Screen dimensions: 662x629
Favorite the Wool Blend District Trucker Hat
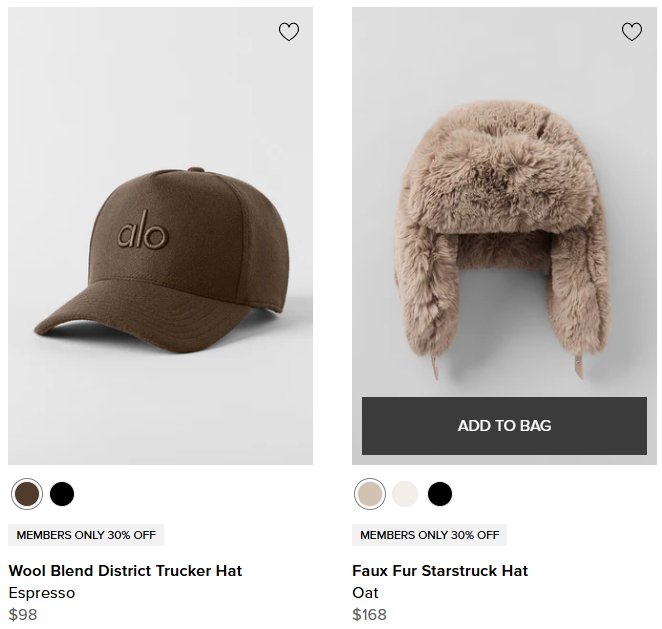pos(289,32)
